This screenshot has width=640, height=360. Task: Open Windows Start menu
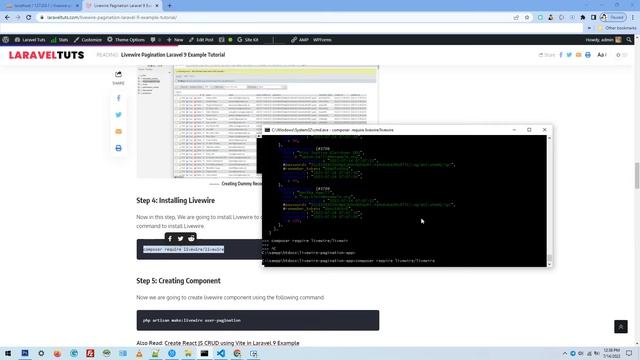click(x=8, y=353)
